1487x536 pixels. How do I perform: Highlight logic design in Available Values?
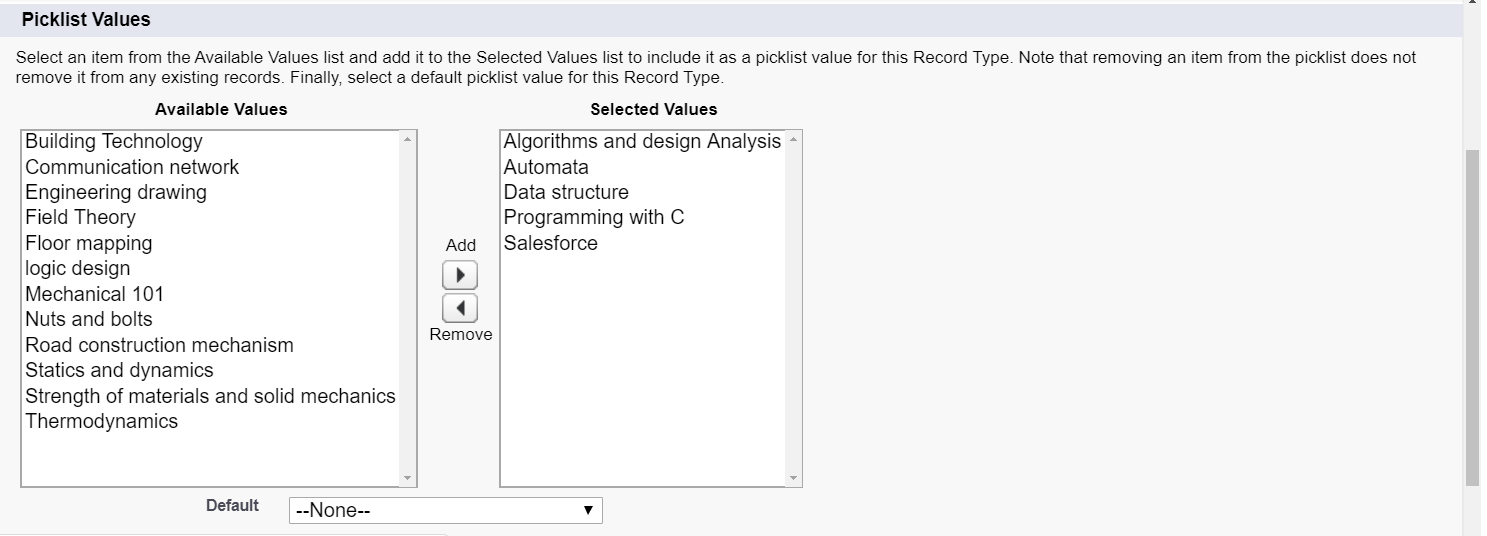(78, 268)
